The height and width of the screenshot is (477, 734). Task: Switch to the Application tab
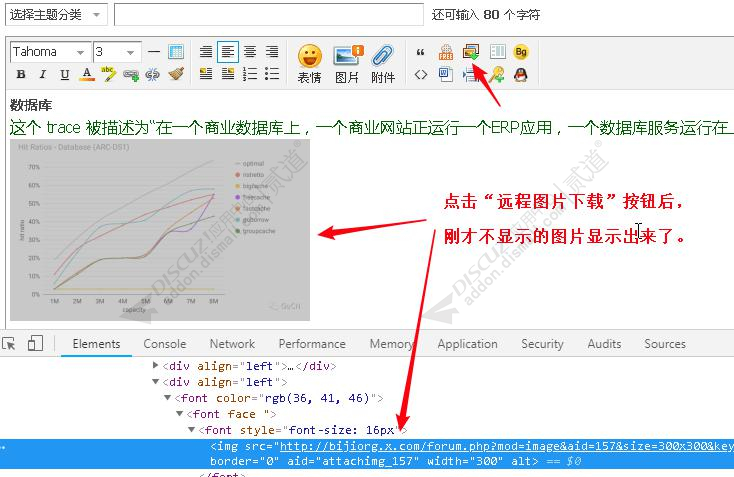468,344
